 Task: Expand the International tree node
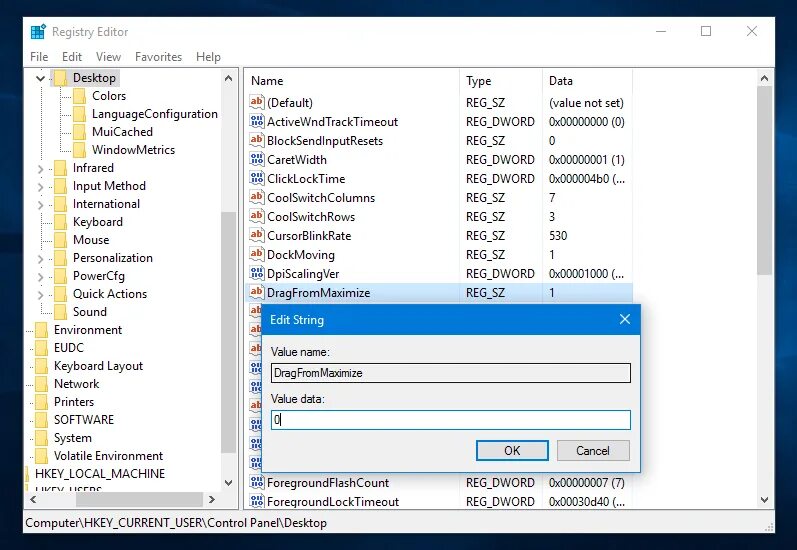pyautogui.click(x=41, y=205)
